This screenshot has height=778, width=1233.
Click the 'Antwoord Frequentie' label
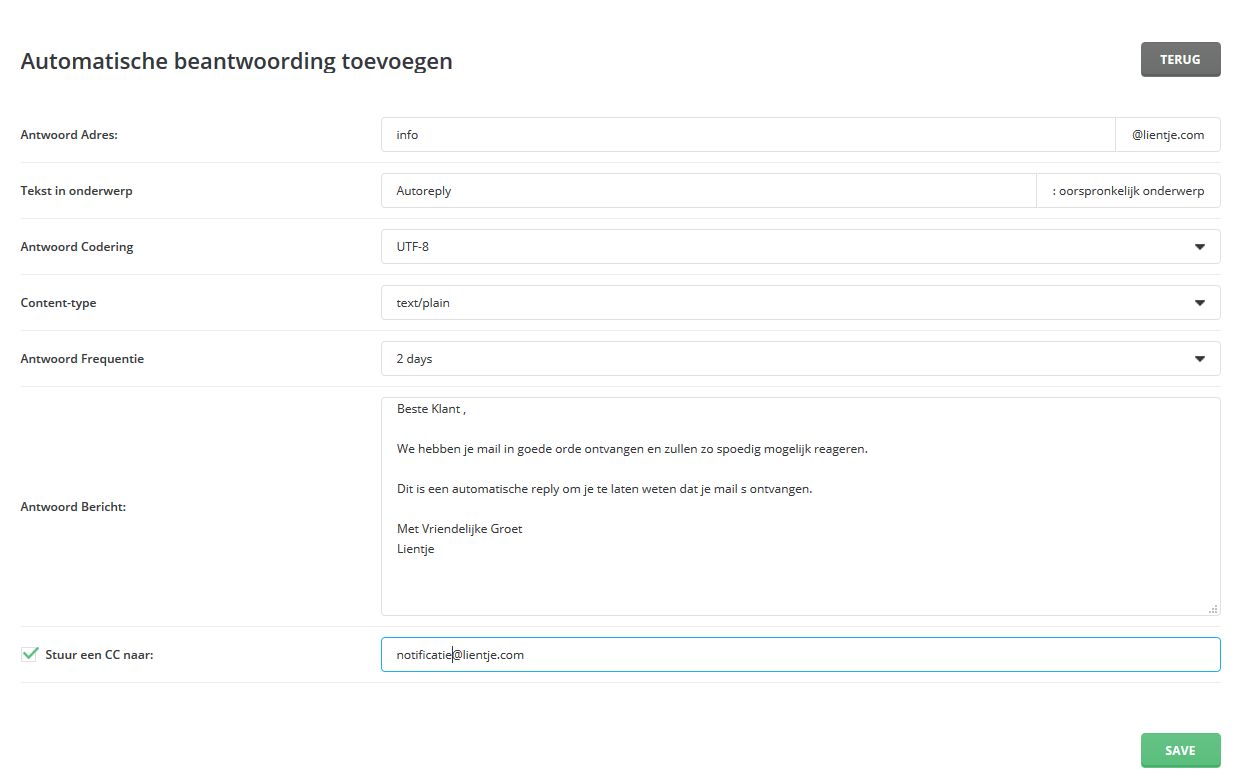pyautogui.click(x=82, y=359)
